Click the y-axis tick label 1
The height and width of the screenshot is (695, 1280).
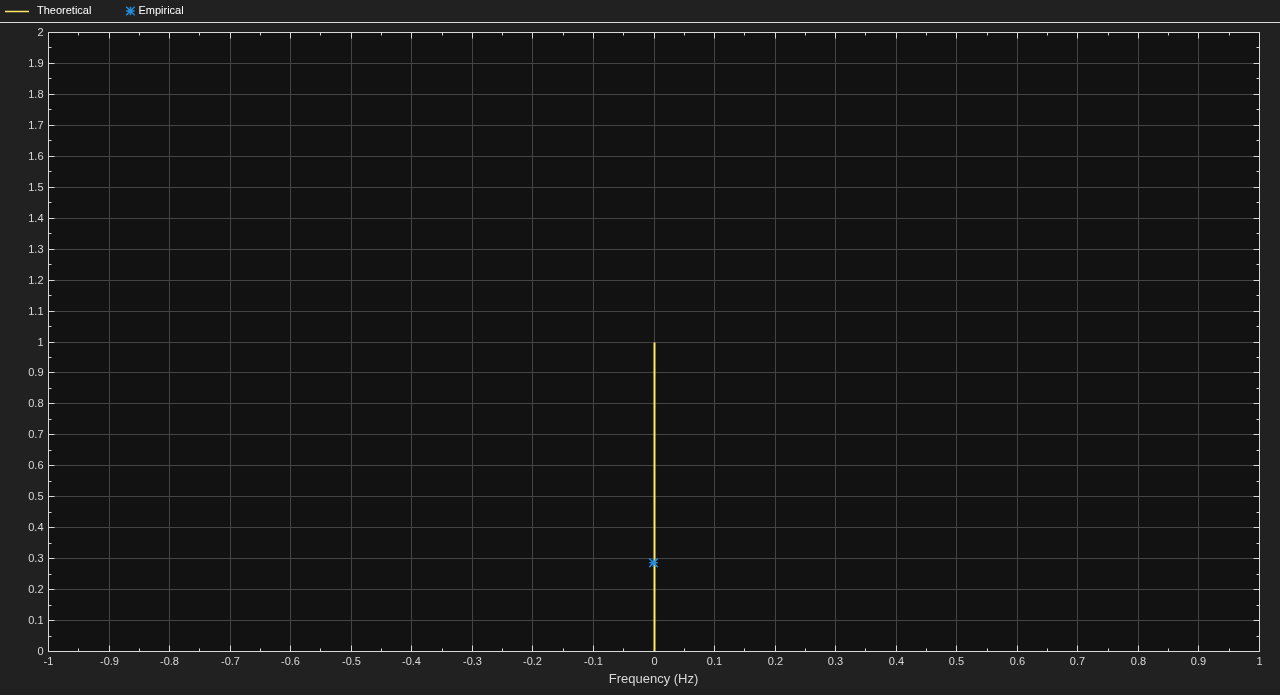pos(41,342)
